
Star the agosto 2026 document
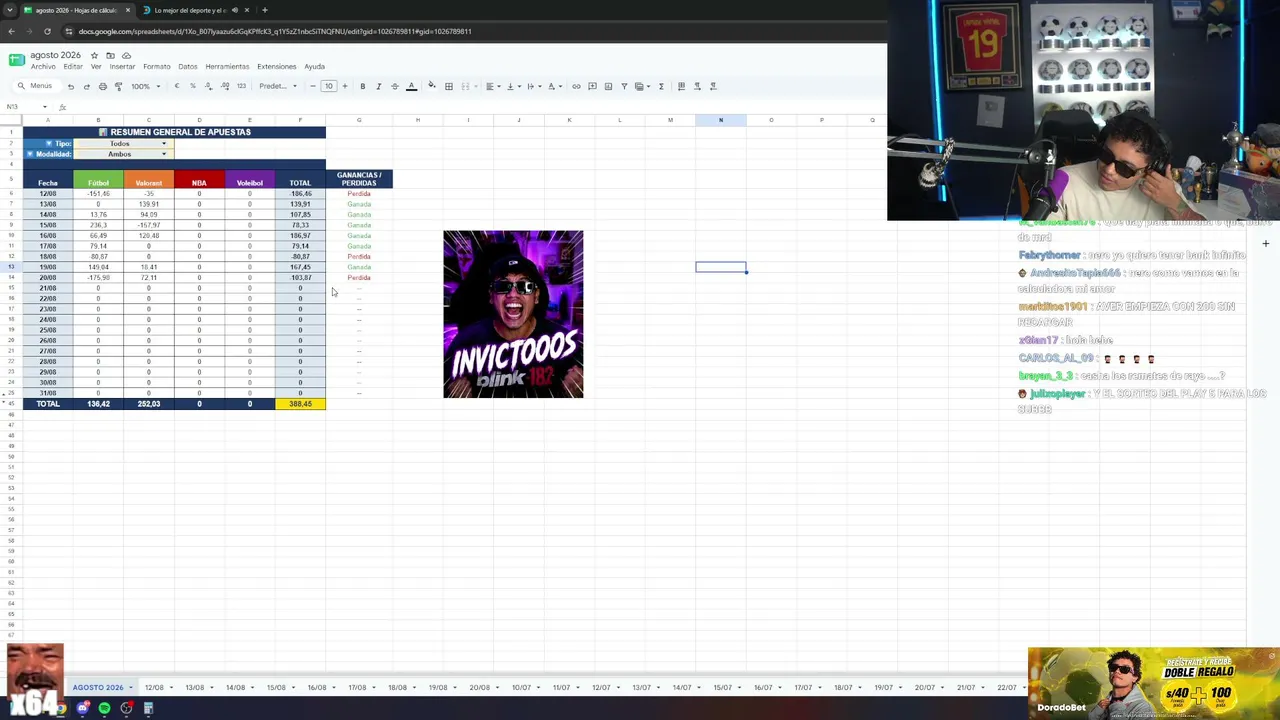click(94, 55)
